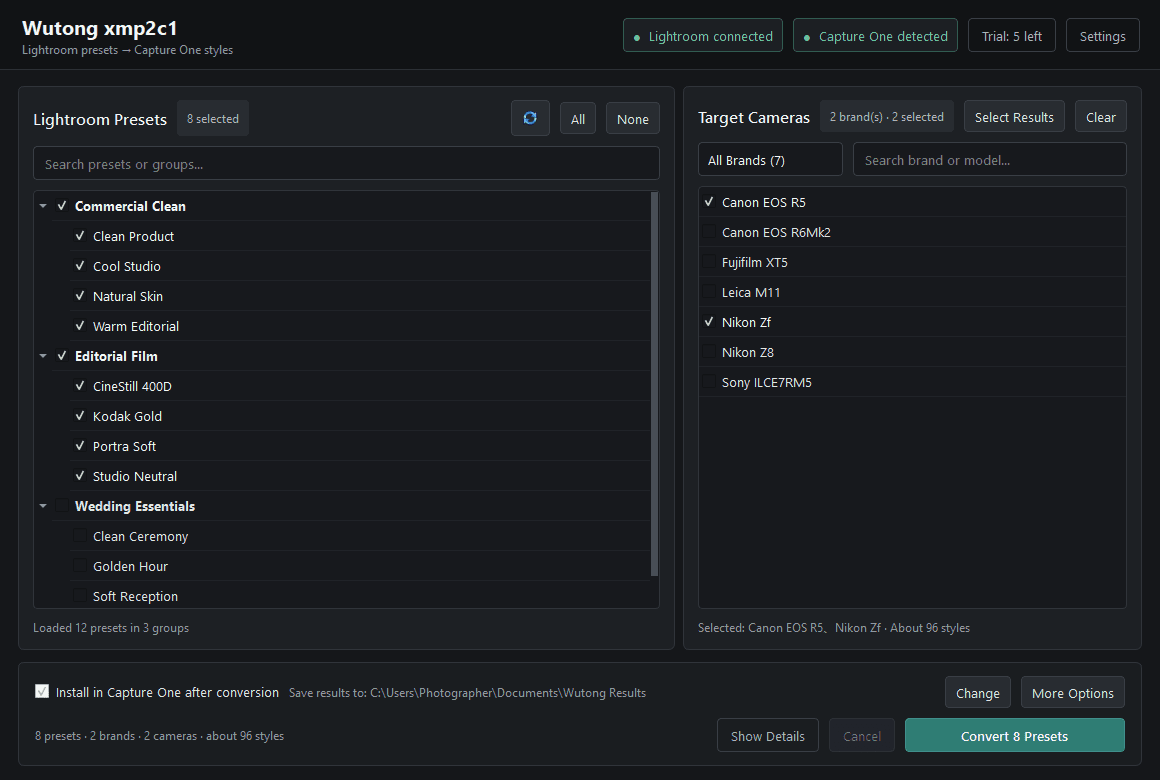Image resolution: width=1160 pixels, height=780 pixels.
Task: Start conversion with Convert 8 Presets
Action: [1014, 736]
